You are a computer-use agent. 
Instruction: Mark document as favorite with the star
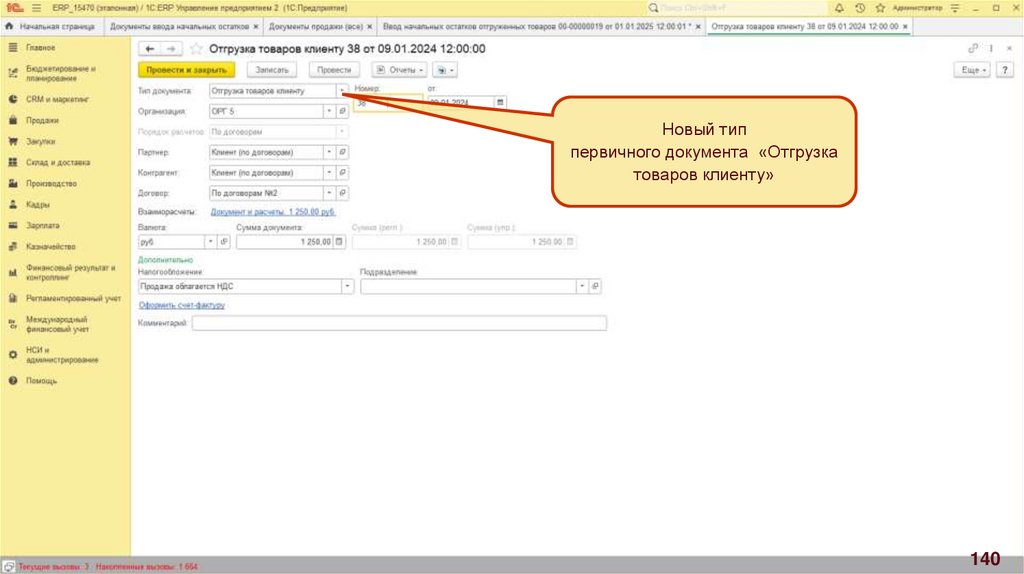(195, 49)
